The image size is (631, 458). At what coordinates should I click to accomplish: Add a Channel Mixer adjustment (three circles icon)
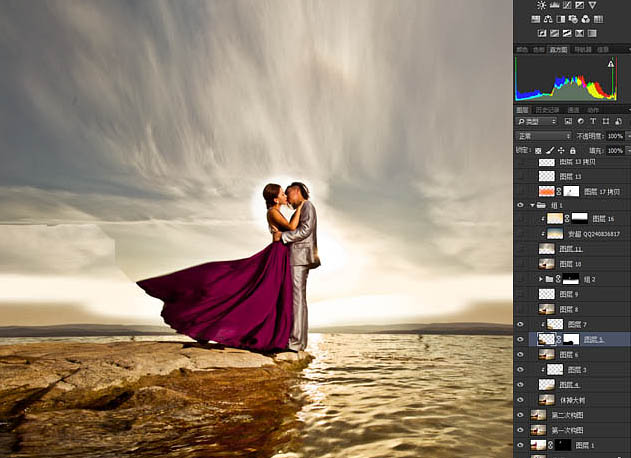coord(586,19)
